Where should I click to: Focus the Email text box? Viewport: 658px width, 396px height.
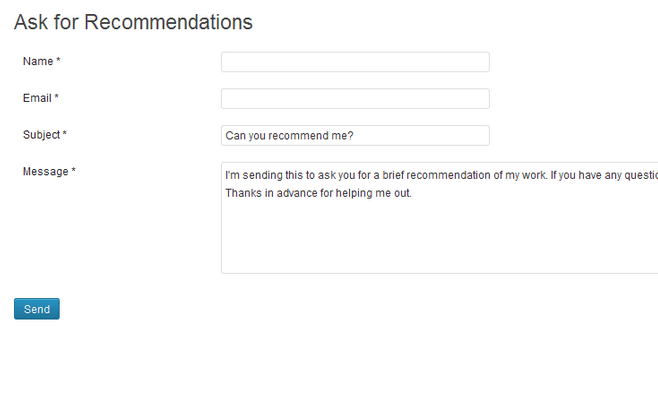click(355, 99)
